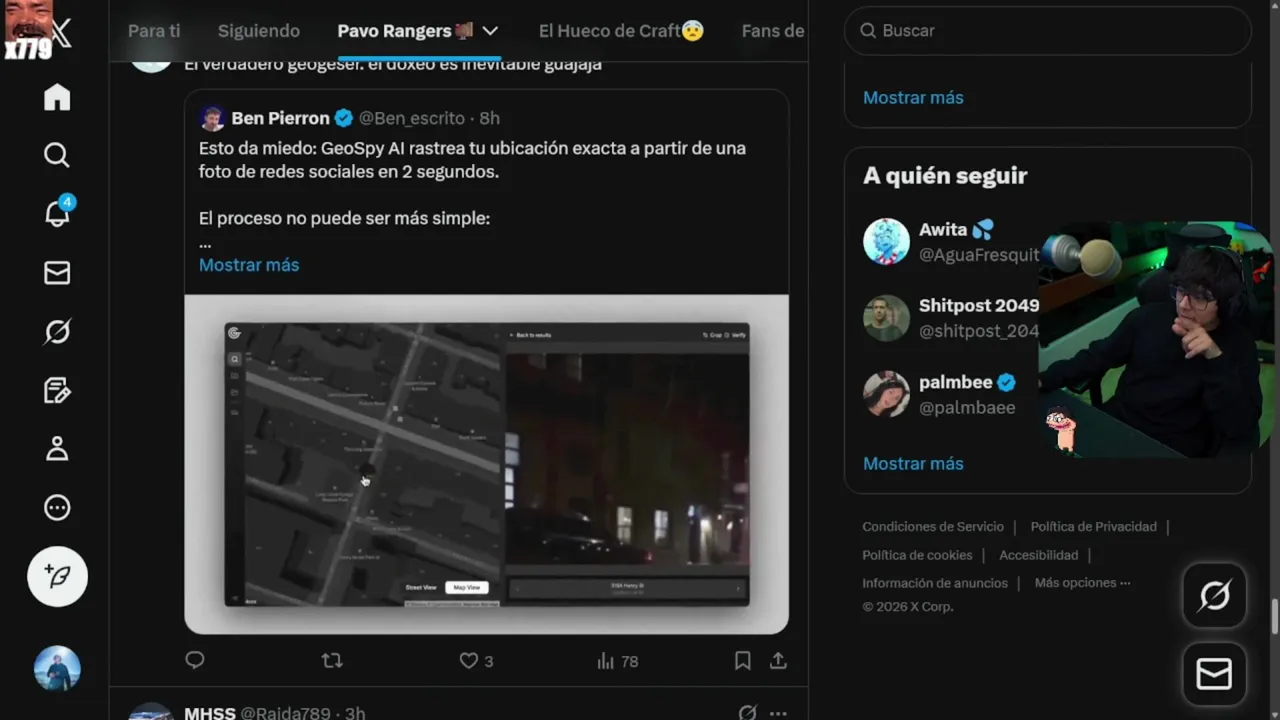Click Ben Pierron verified badge
This screenshot has height=720, width=1280.
tap(343, 118)
